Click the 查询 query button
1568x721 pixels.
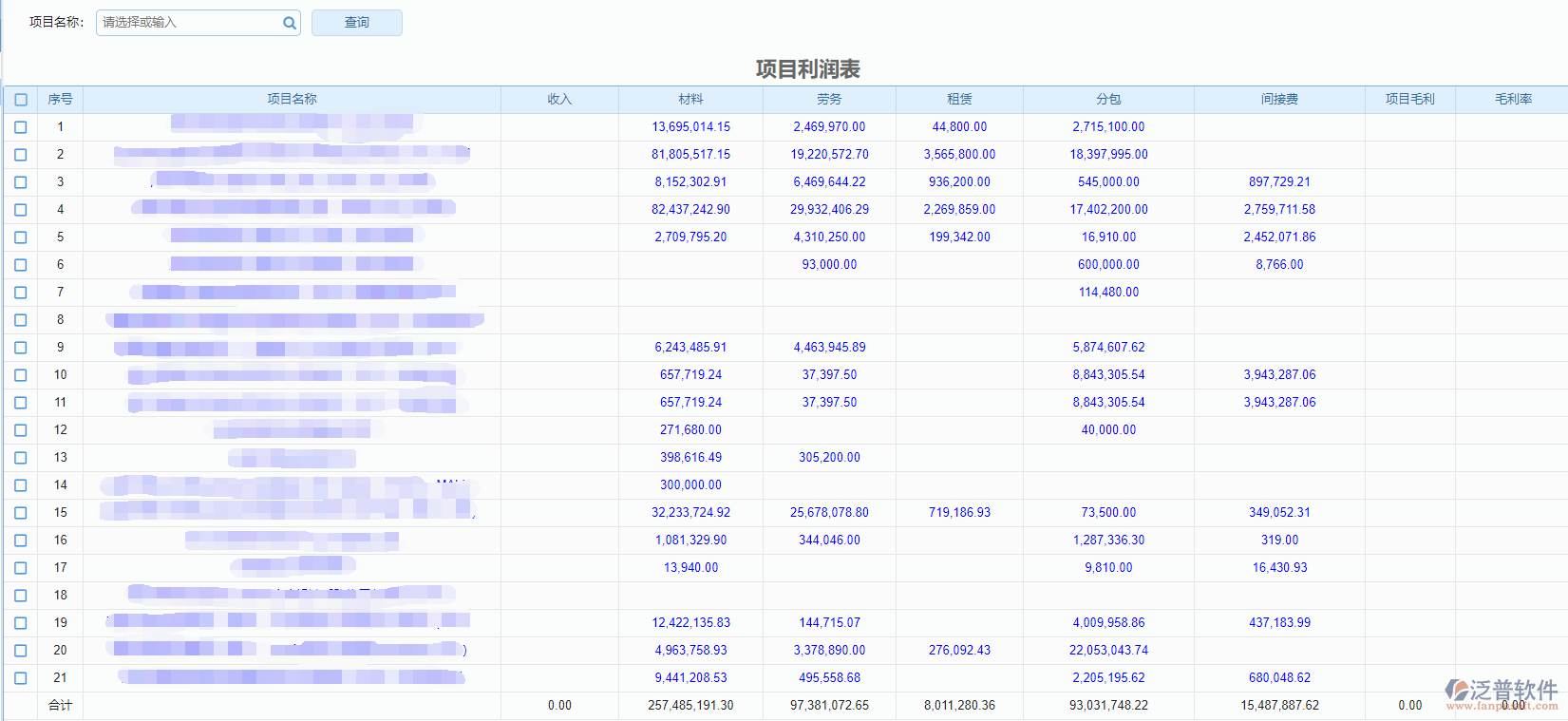point(356,23)
